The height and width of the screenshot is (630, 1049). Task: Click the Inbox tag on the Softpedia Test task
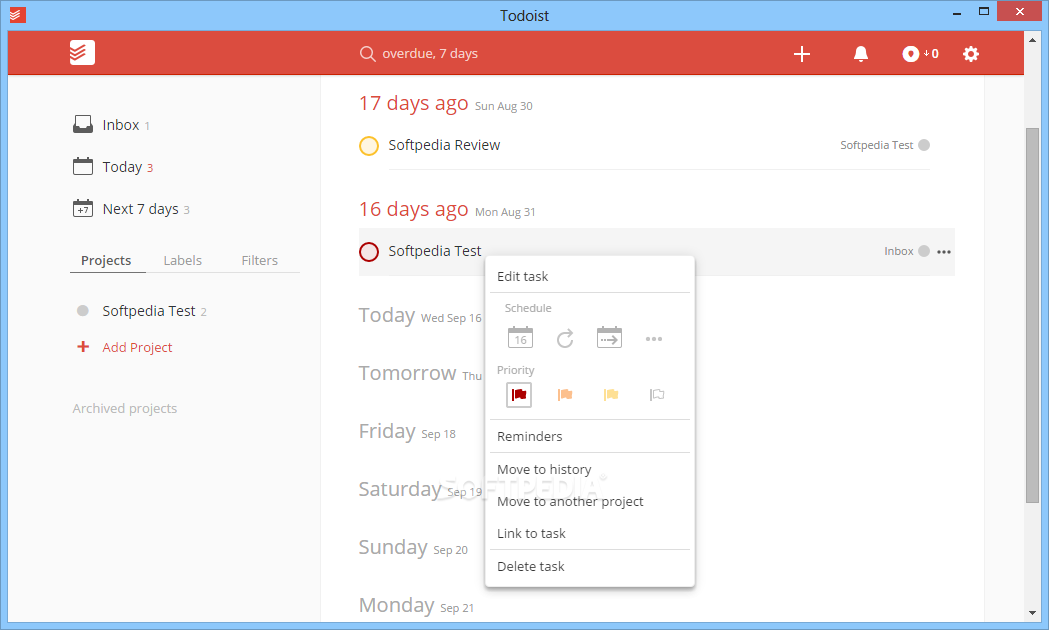[x=898, y=251]
